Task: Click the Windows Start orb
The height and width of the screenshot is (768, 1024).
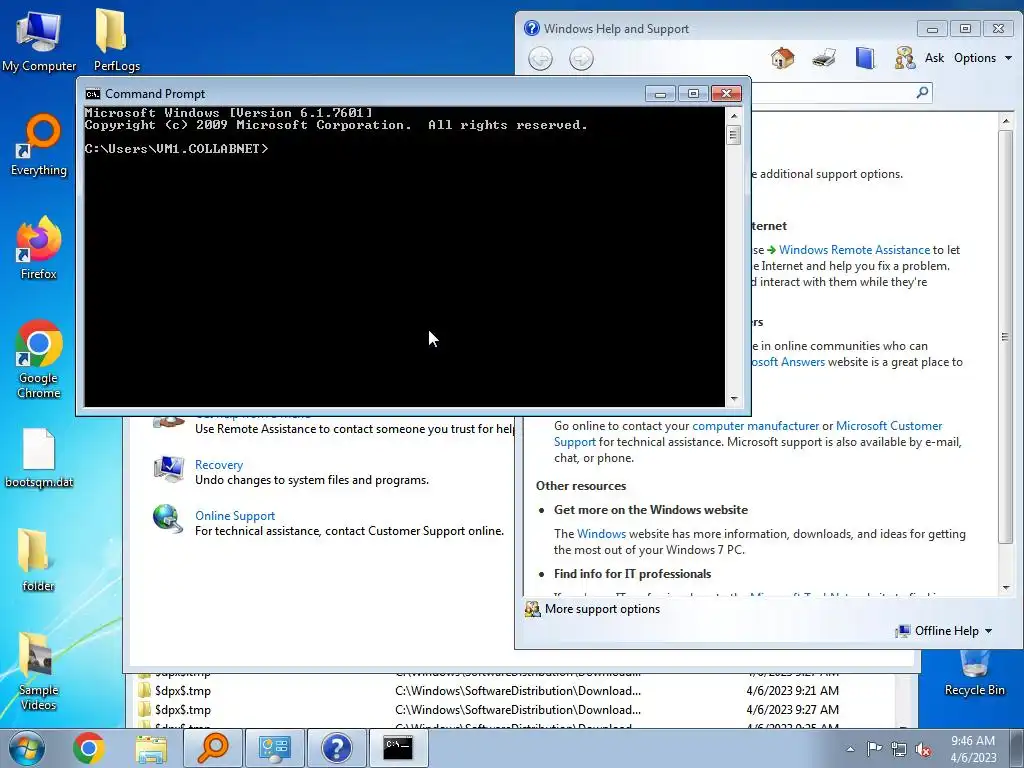Action: (x=27, y=748)
